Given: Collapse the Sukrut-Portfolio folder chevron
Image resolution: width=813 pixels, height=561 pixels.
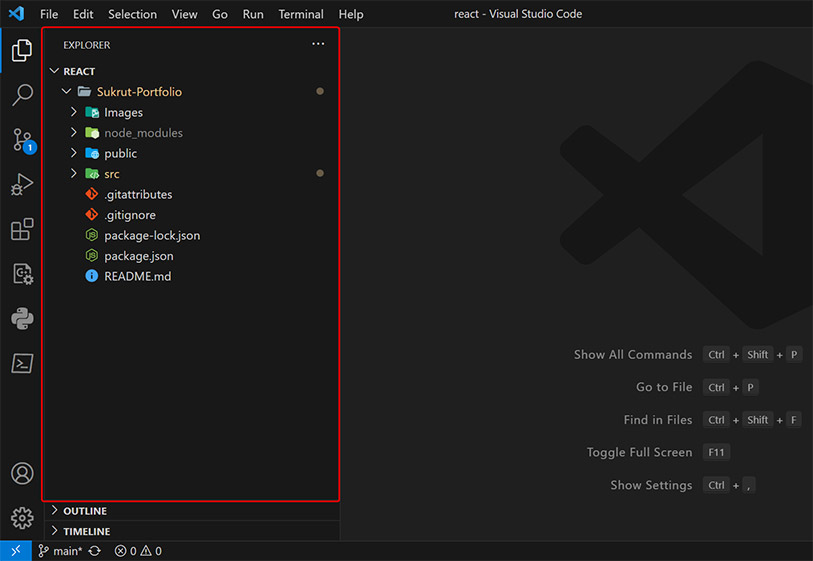Looking at the screenshot, I should click(66, 92).
